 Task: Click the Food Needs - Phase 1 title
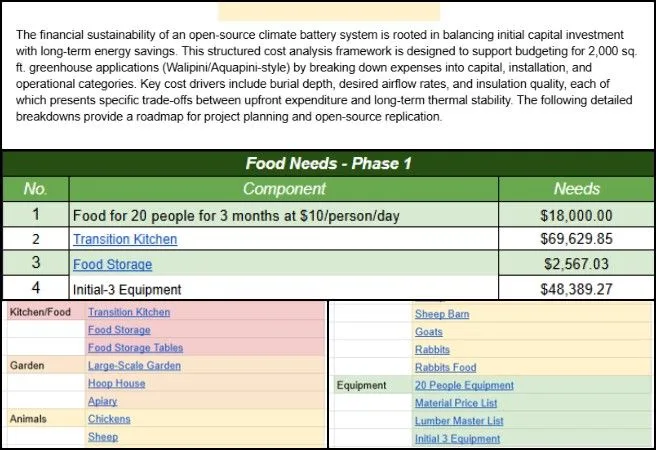pos(326,164)
